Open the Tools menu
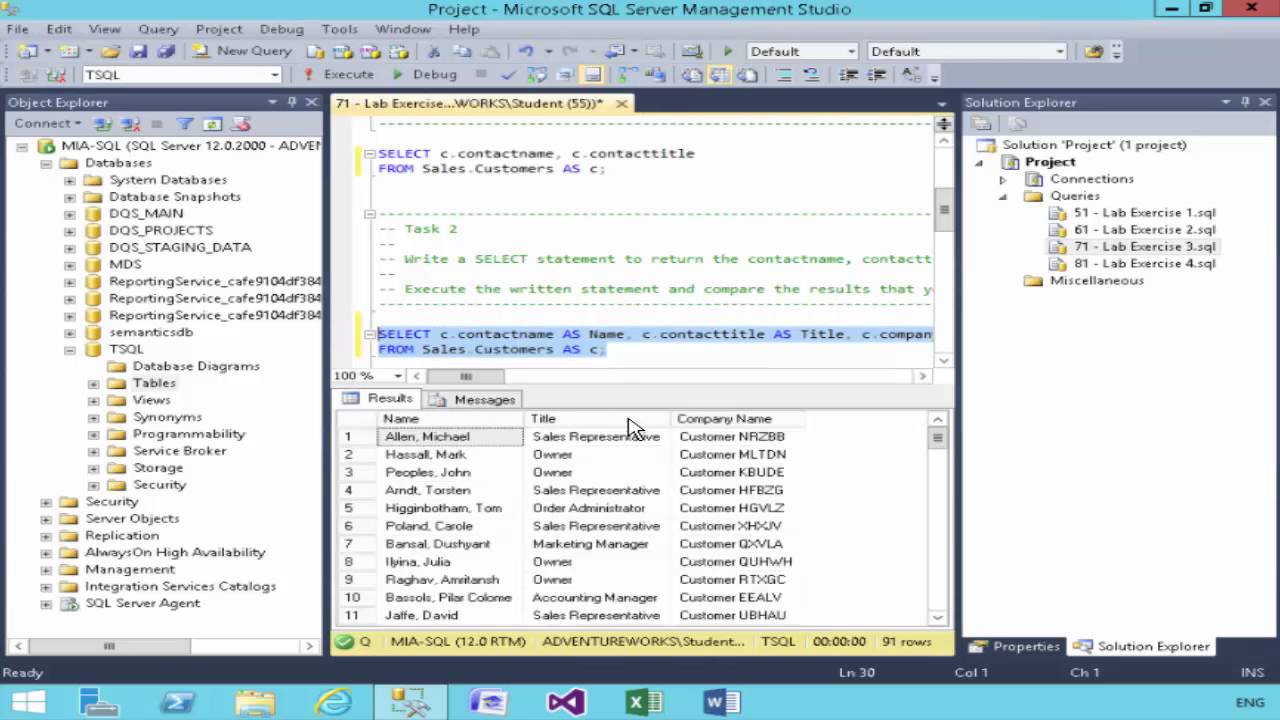This screenshot has height=720, width=1280. click(x=339, y=29)
